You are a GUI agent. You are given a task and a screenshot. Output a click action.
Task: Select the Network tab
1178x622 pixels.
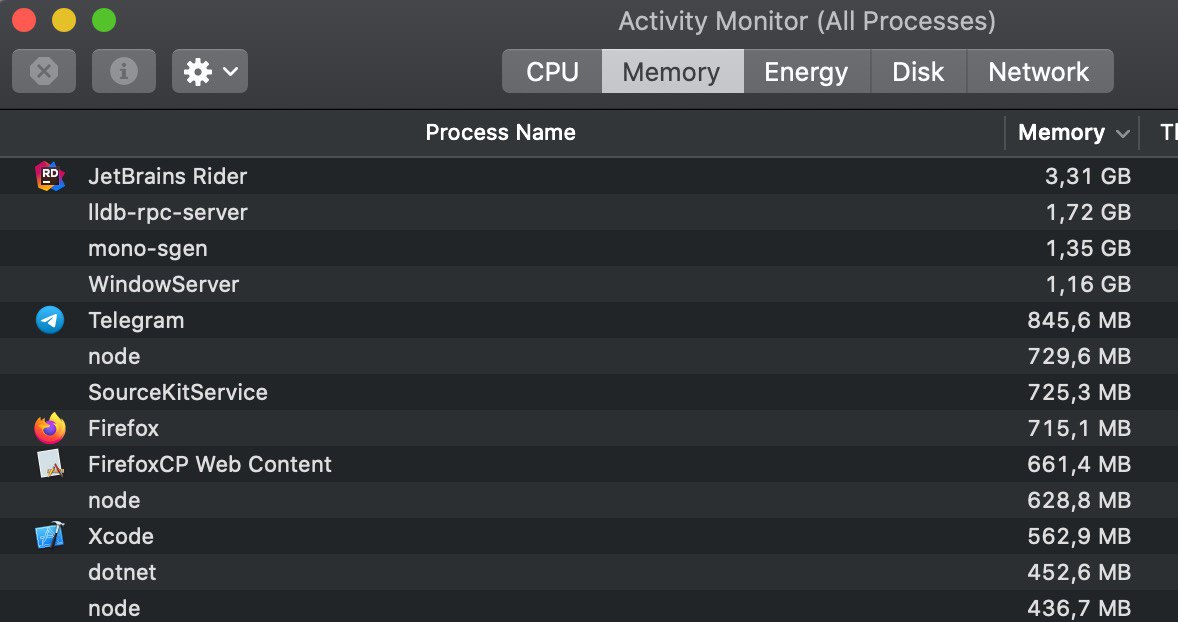[x=1039, y=71]
